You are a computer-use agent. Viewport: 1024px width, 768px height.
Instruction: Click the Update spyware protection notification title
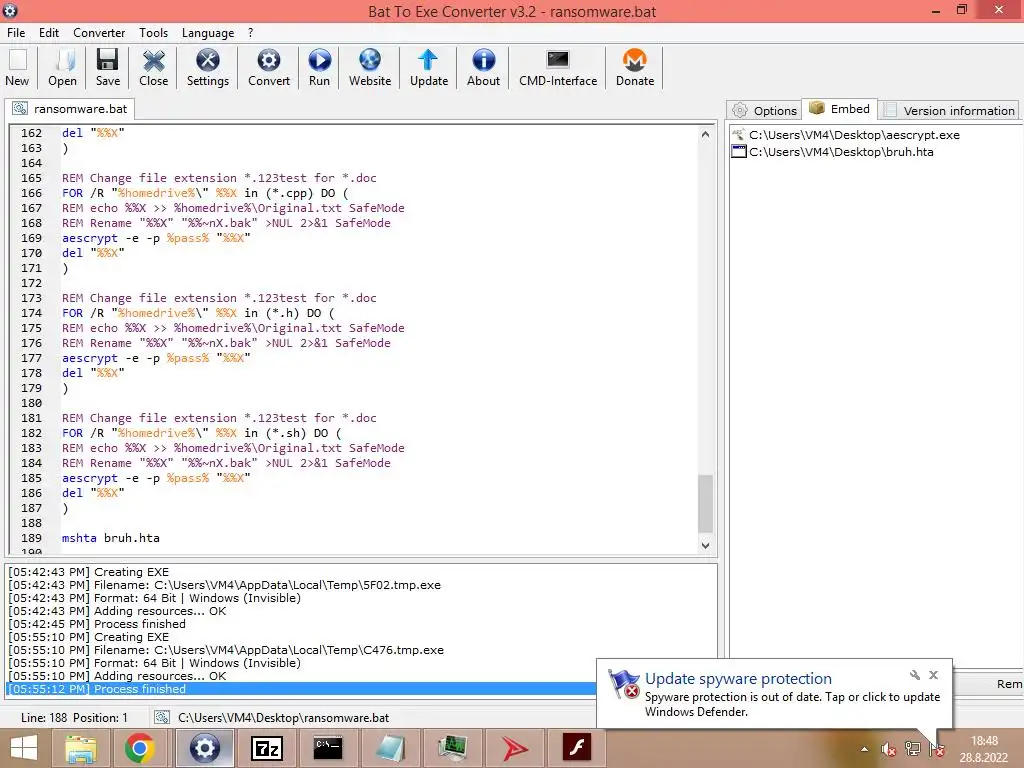coord(738,679)
